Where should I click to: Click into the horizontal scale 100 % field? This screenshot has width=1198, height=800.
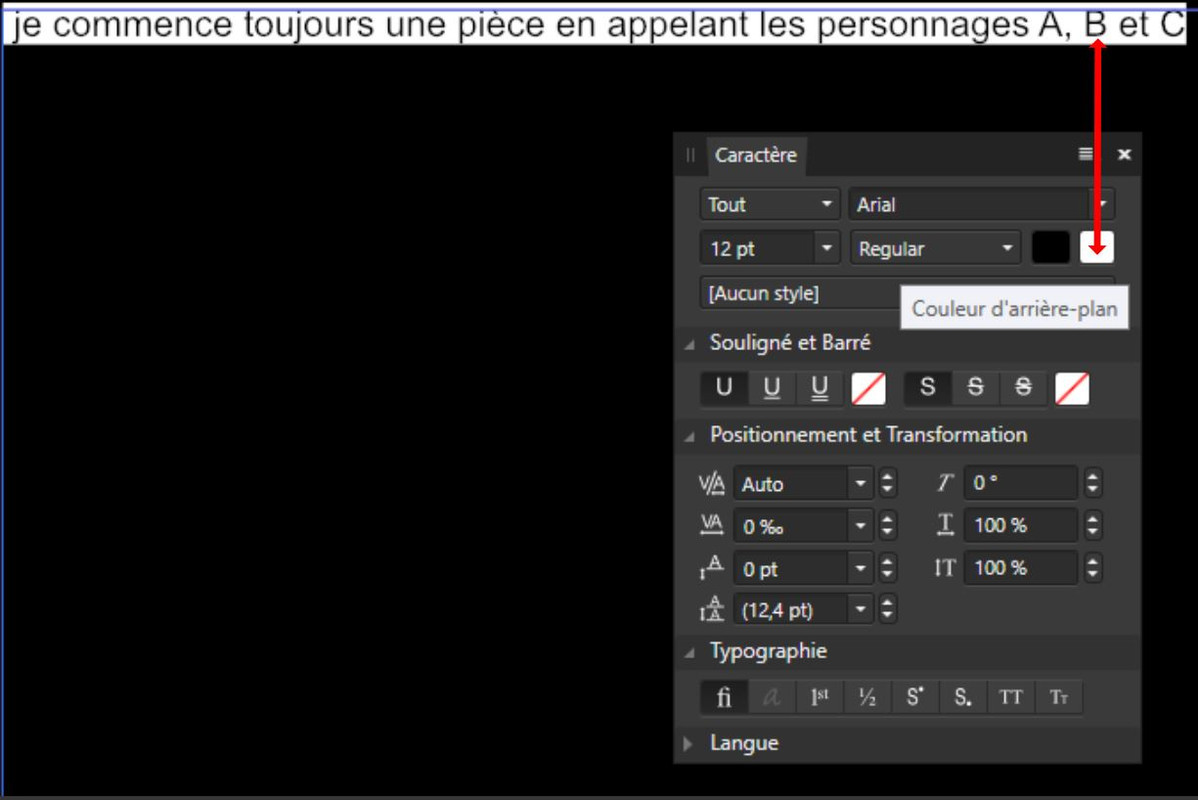[x=1022, y=526]
